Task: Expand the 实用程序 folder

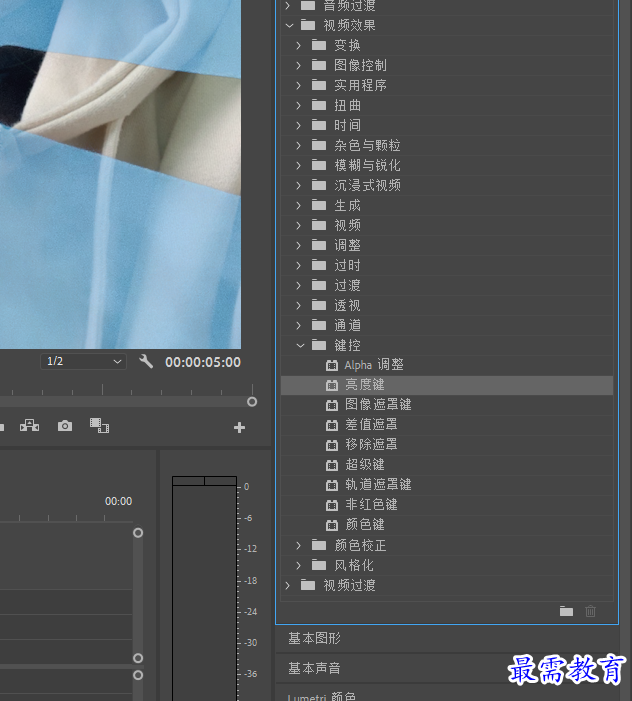Action: (x=299, y=85)
